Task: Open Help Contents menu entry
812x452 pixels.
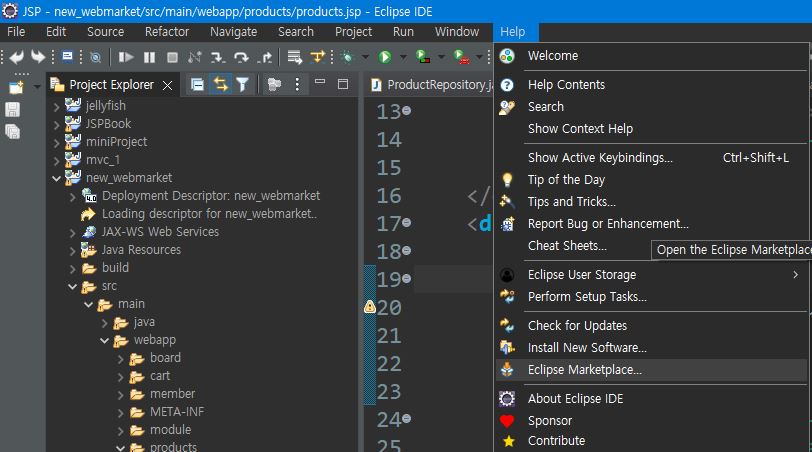Action: pos(651,84)
